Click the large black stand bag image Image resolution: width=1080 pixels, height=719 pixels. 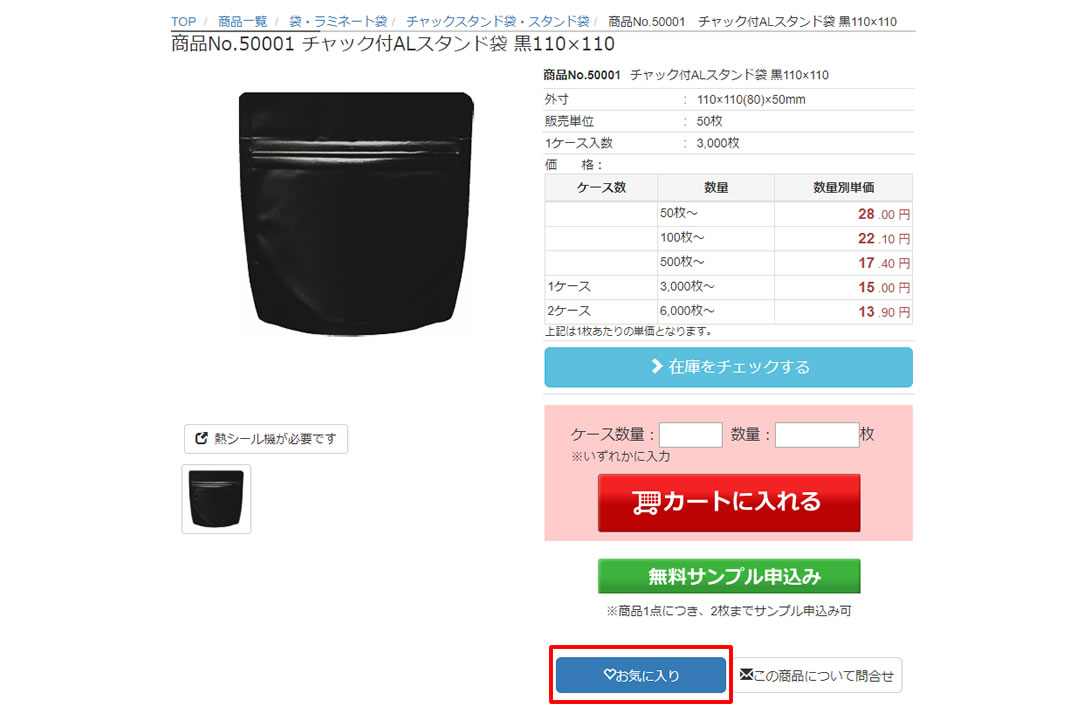pos(356,213)
